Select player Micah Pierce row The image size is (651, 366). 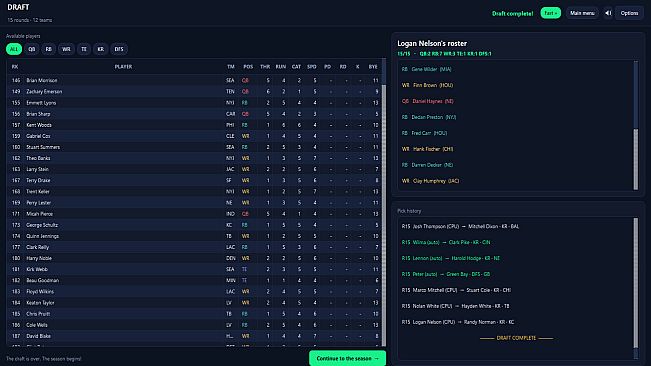(x=193, y=214)
